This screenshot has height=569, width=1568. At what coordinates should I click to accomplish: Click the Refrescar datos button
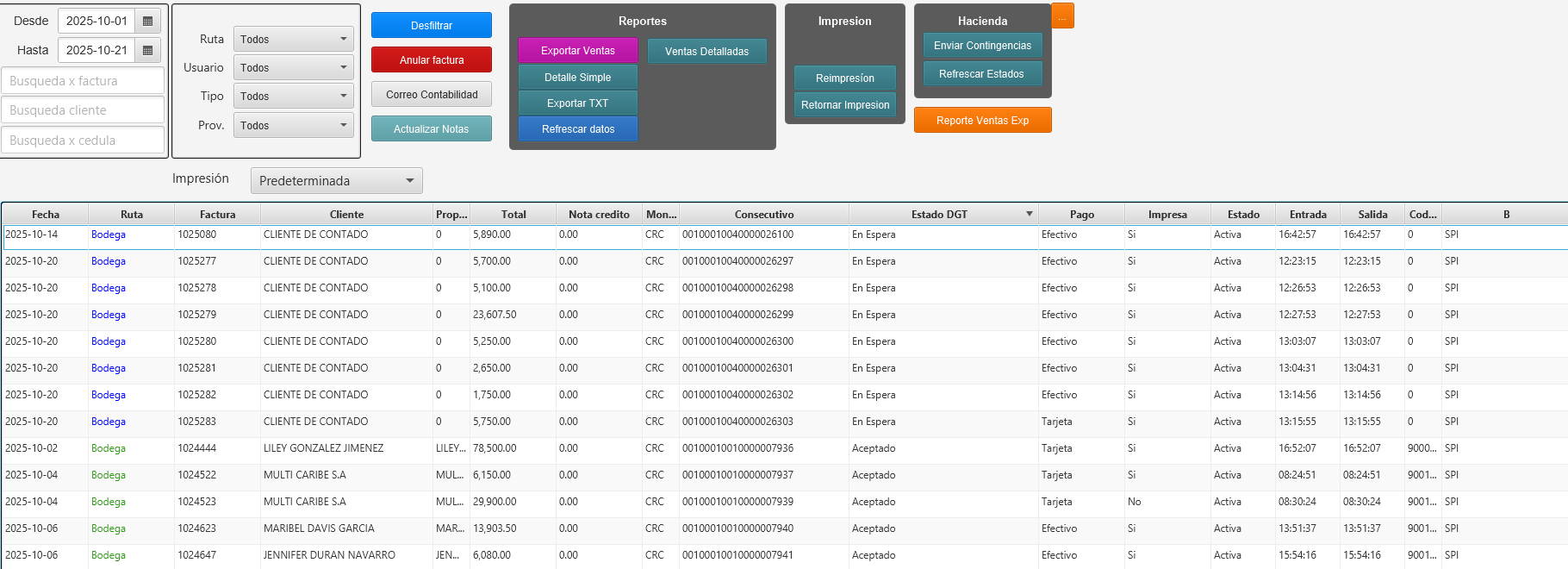(x=578, y=129)
